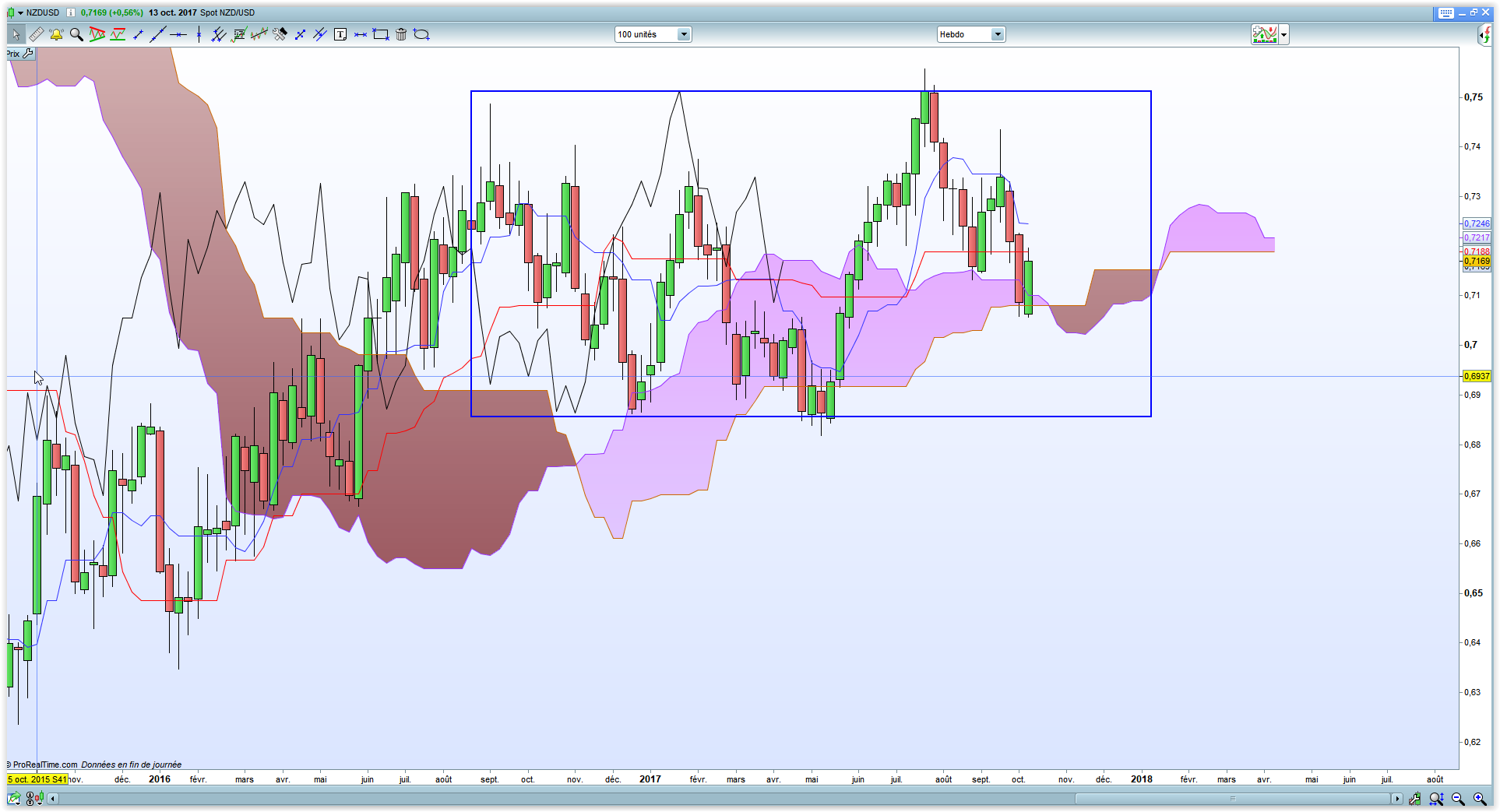Open the drawing tools settings icon
Viewport: 1500px width, 812px height.
pos(280,34)
